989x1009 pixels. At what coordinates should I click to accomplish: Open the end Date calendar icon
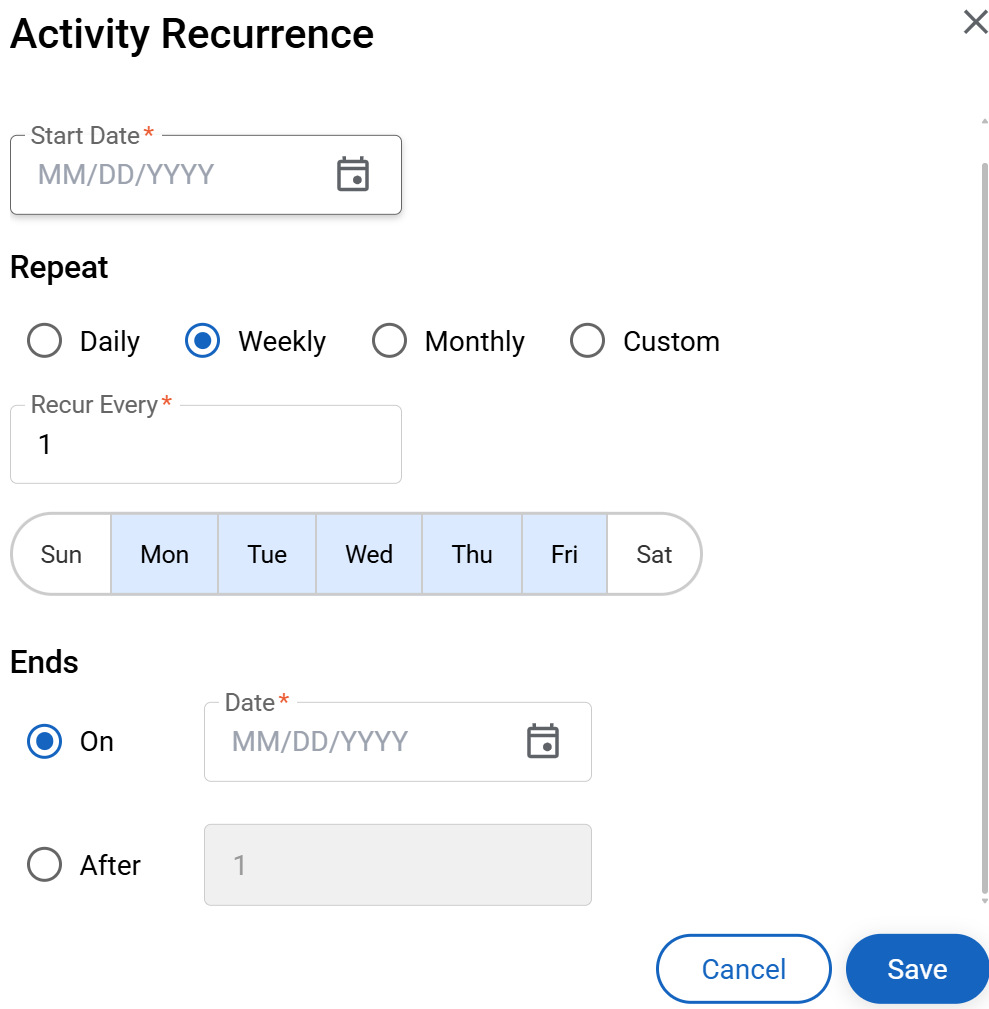[x=542, y=741]
